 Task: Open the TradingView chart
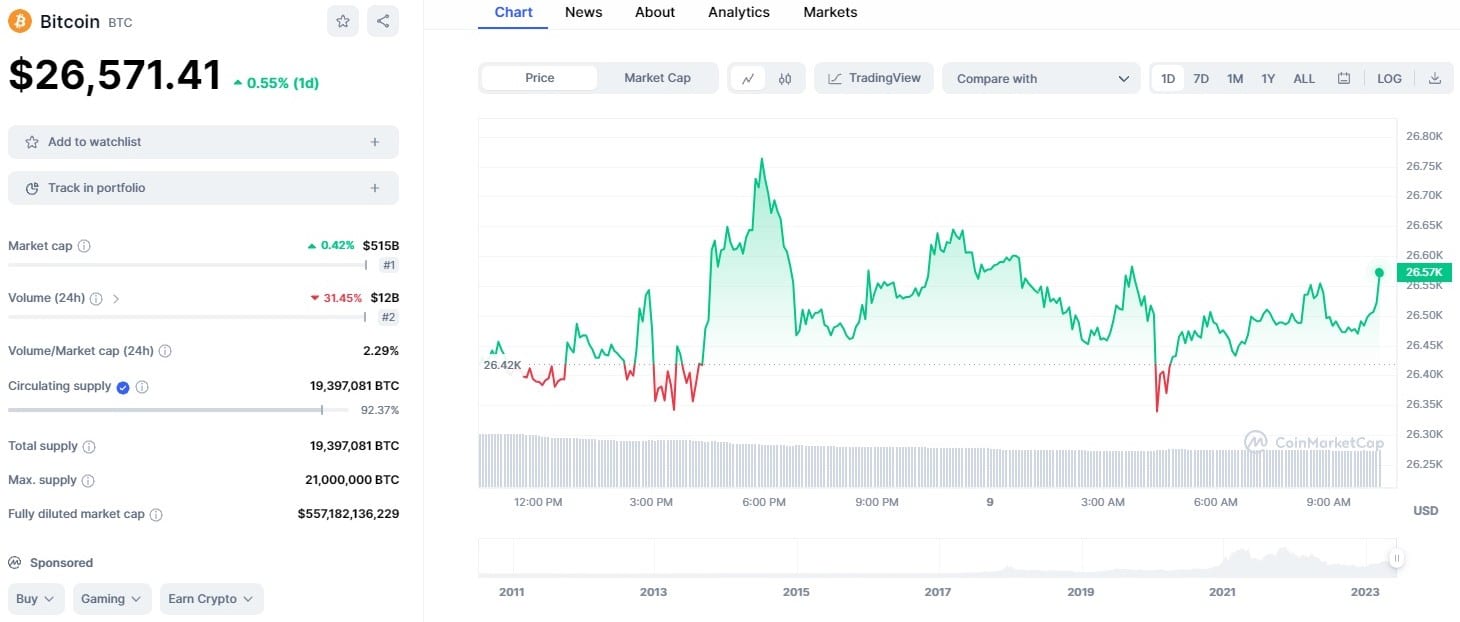pos(874,78)
